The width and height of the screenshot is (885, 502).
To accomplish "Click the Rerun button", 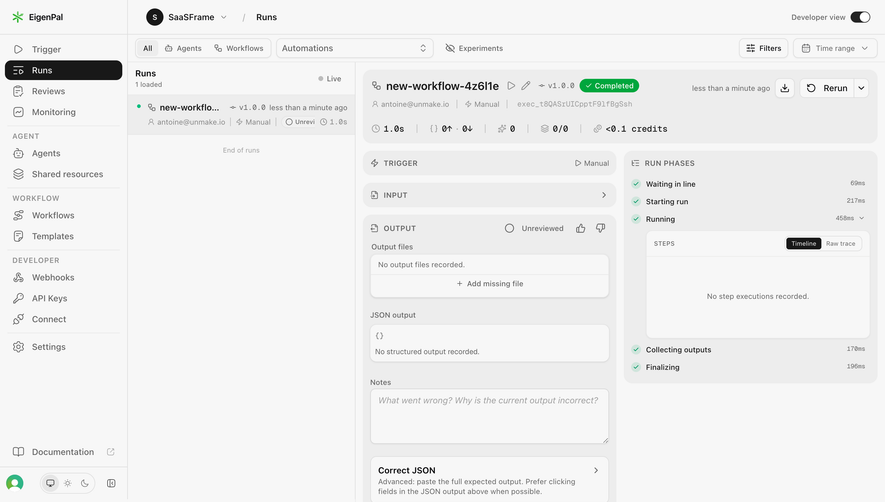I will pos(827,88).
